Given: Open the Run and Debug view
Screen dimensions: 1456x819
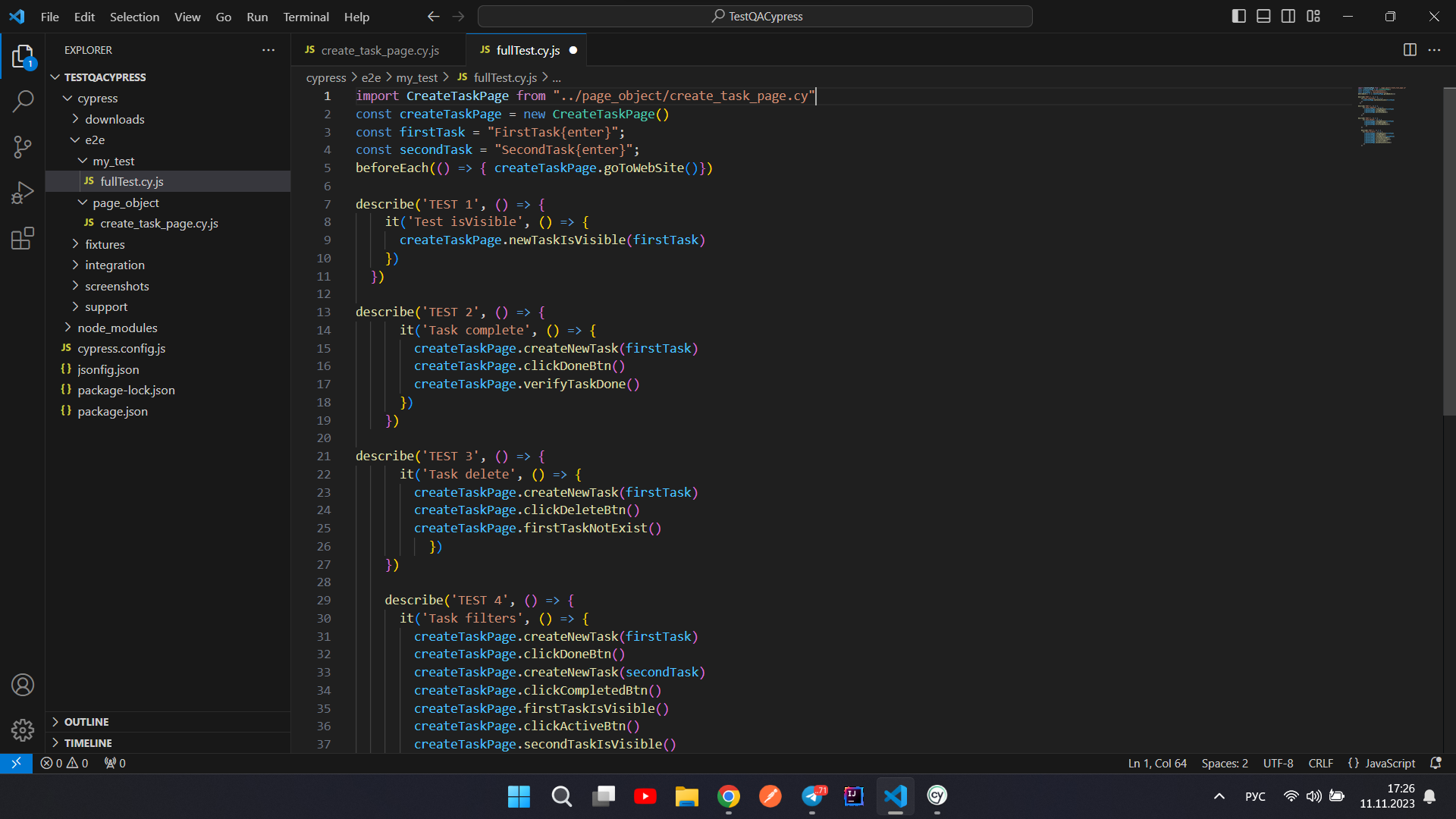Looking at the screenshot, I should pos(23,193).
